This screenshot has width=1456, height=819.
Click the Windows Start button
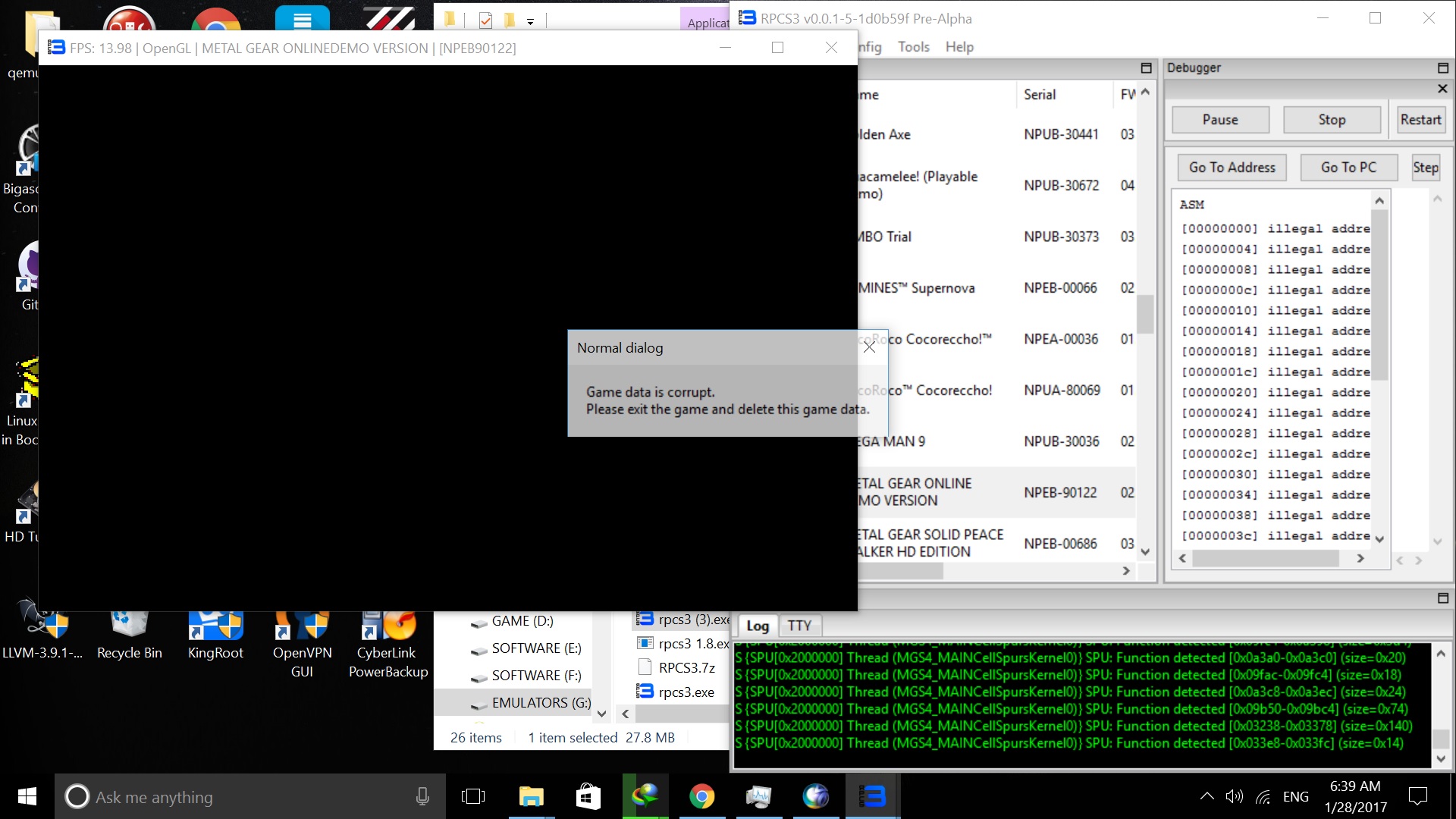click(x=27, y=796)
